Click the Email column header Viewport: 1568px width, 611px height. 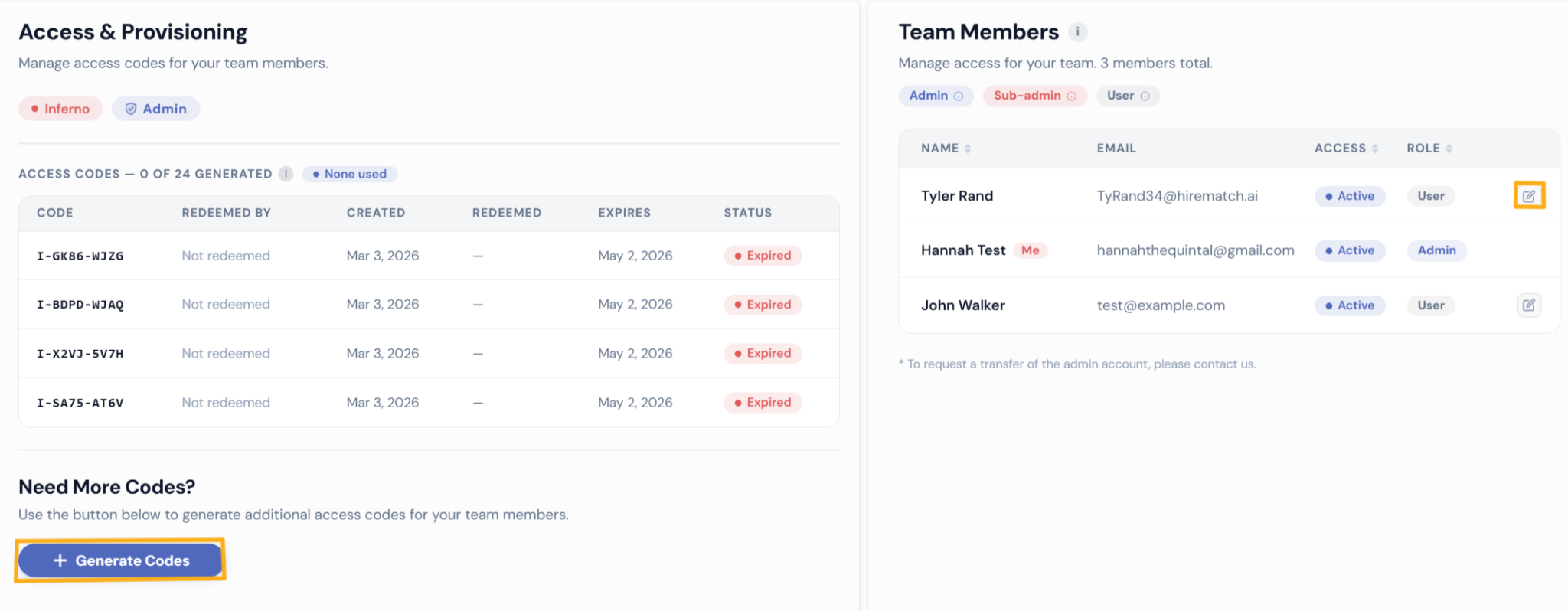(1116, 149)
